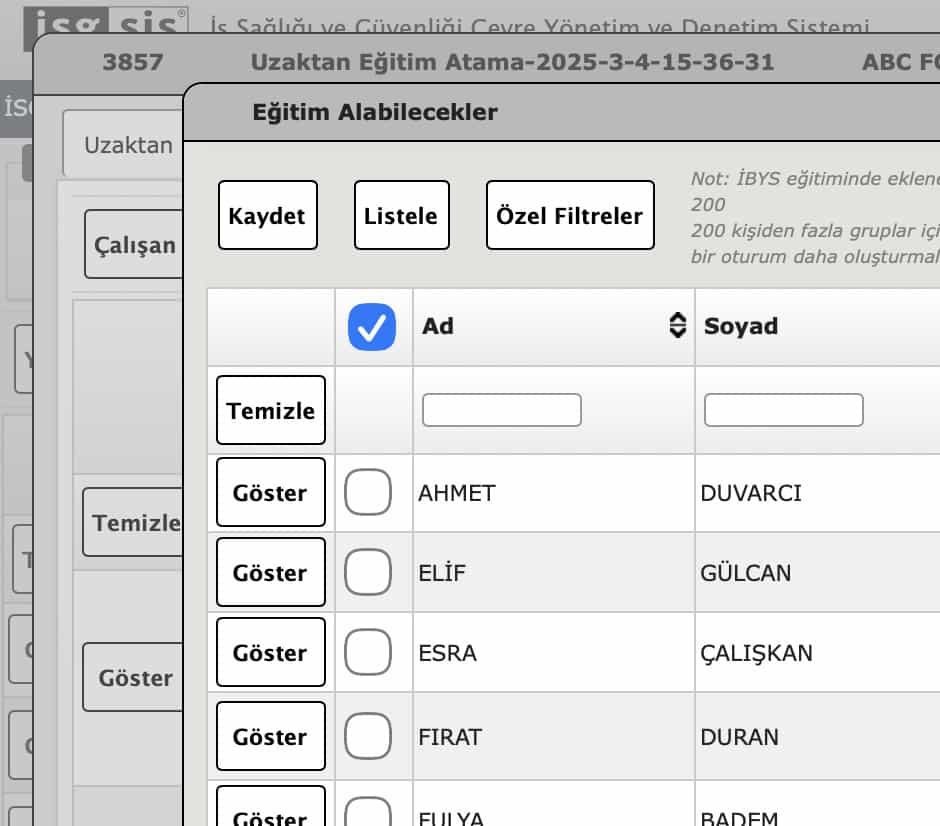
Task: Toggle the select-all checkbox in header
Action: coord(372,327)
